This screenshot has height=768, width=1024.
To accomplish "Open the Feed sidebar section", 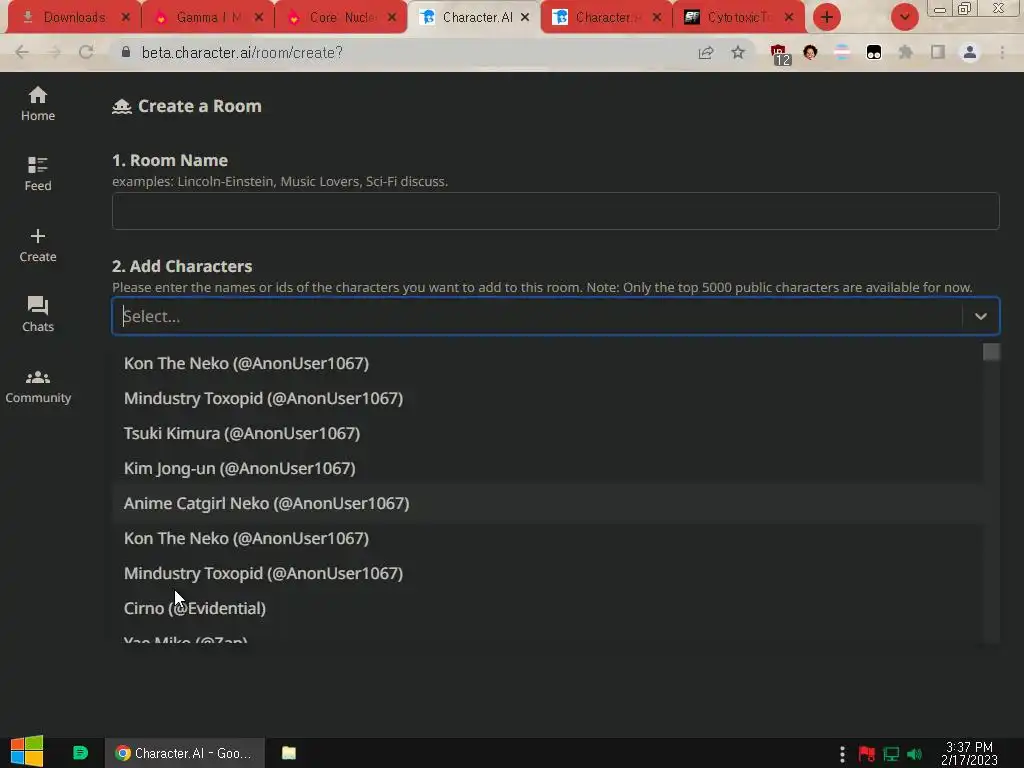I will click(38, 174).
